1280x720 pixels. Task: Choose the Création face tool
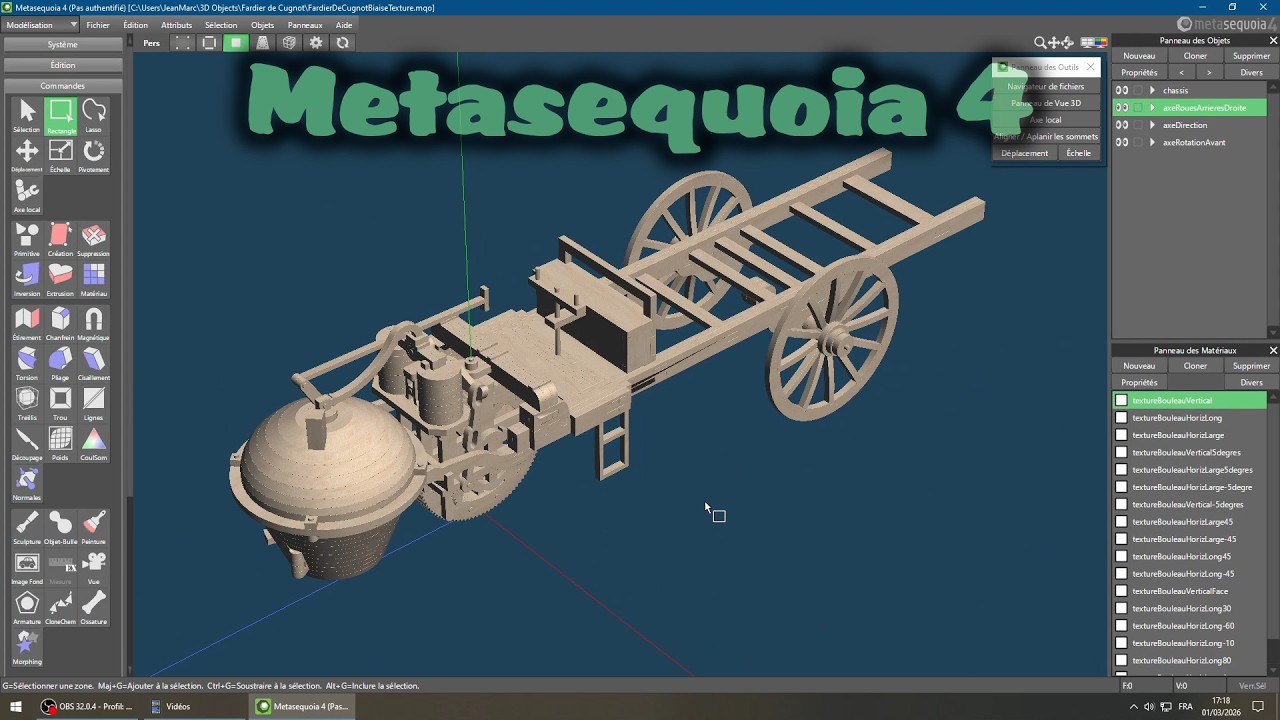click(x=61, y=240)
